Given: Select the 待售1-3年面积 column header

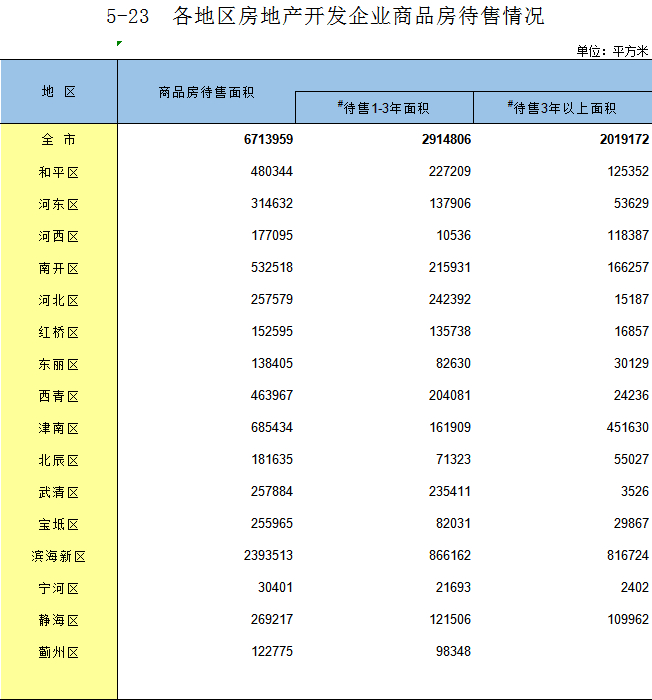Looking at the screenshot, I should coord(384,108).
